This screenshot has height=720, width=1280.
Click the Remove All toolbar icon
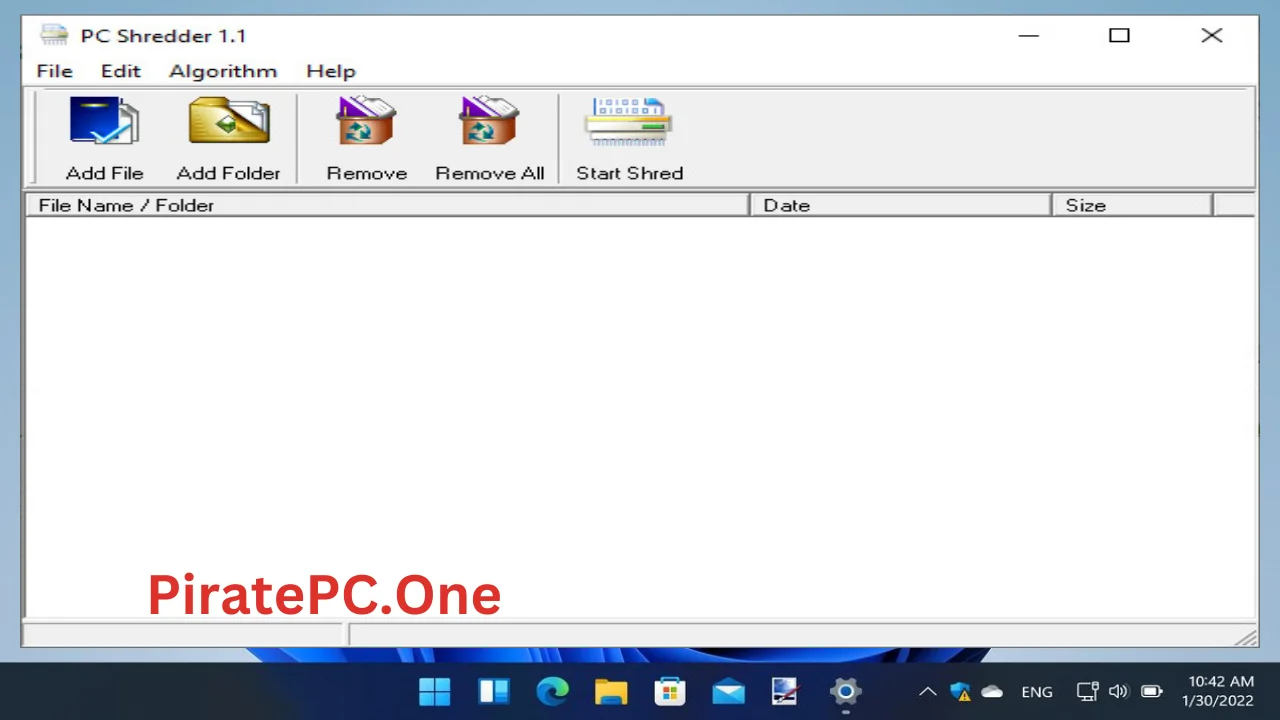[x=489, y=122]
